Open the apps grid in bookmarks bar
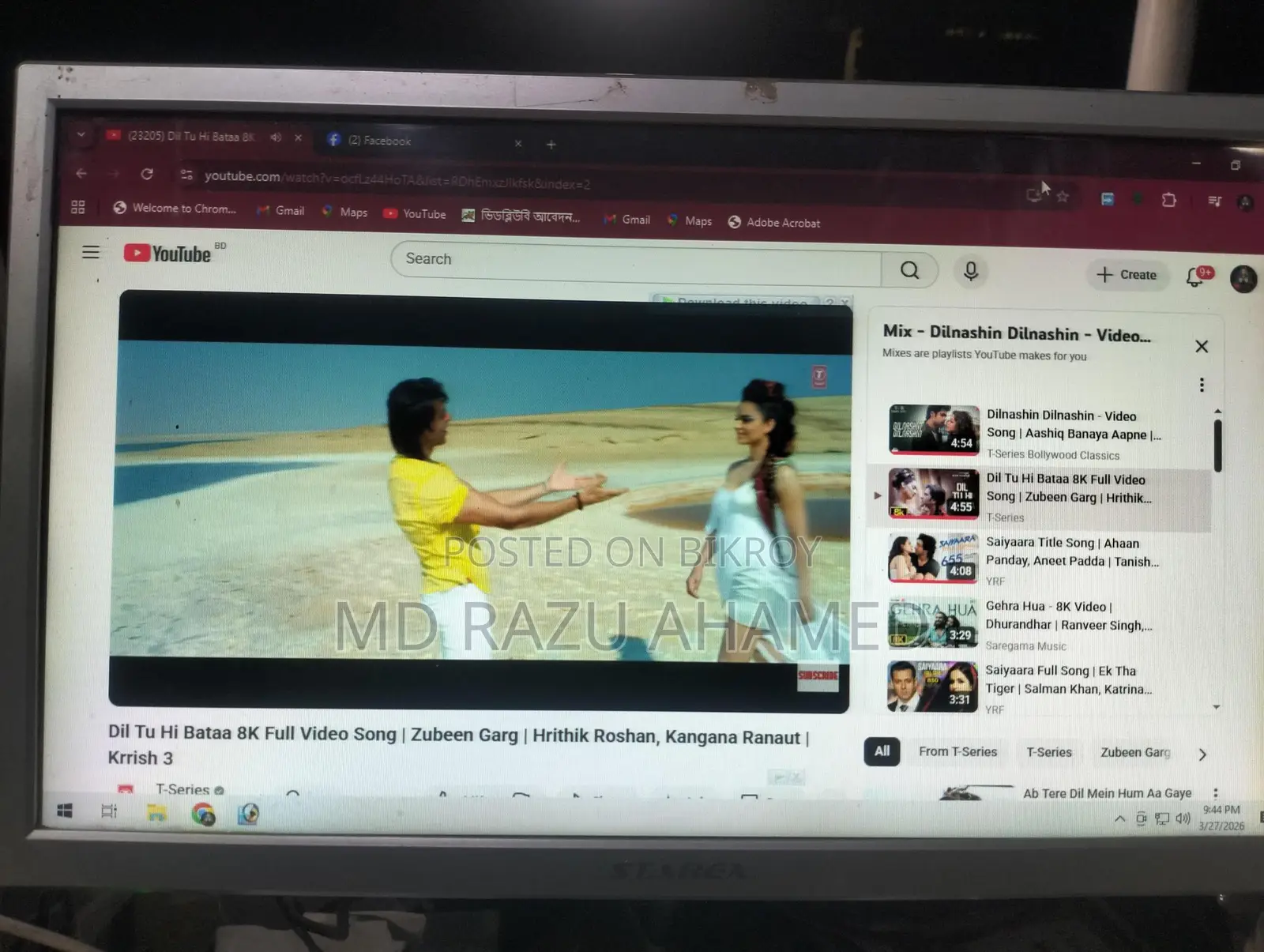 (77, 207)
